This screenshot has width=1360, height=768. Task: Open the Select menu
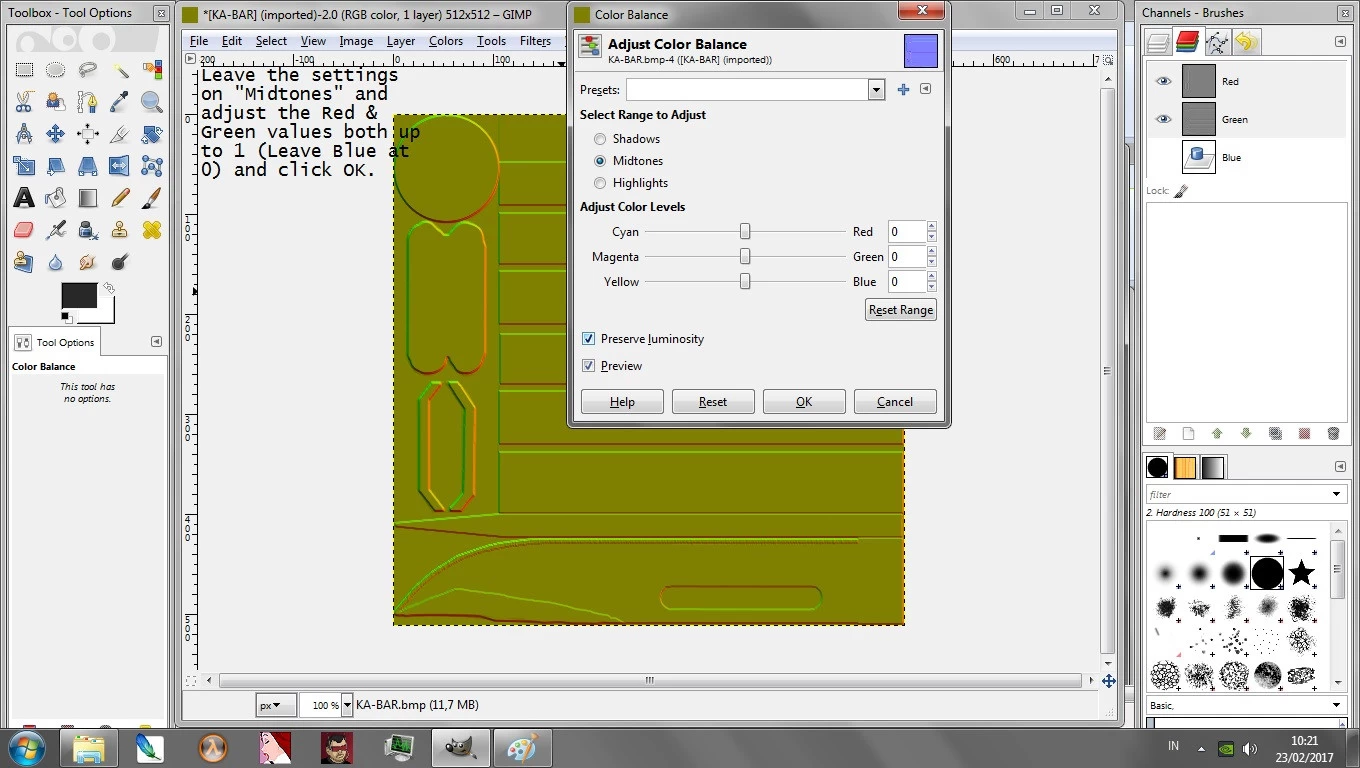point(271,41)
